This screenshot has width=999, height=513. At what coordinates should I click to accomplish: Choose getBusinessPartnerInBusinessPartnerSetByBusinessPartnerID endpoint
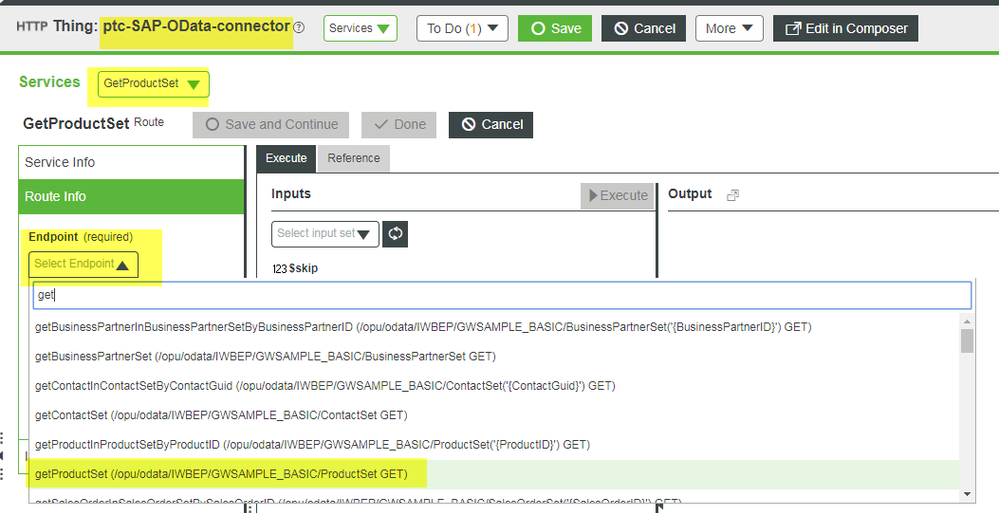(x=494, y=328)
